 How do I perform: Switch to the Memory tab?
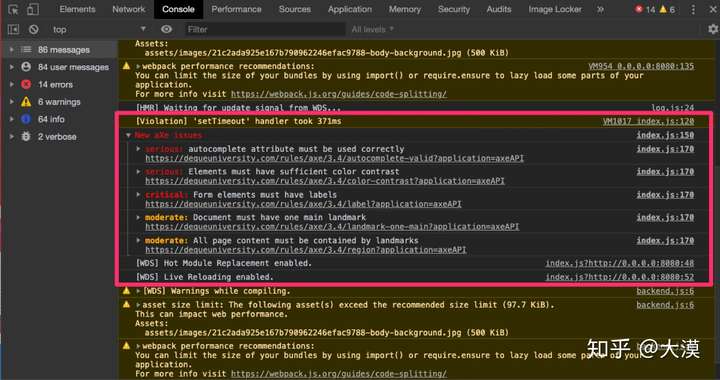(405, 9)
